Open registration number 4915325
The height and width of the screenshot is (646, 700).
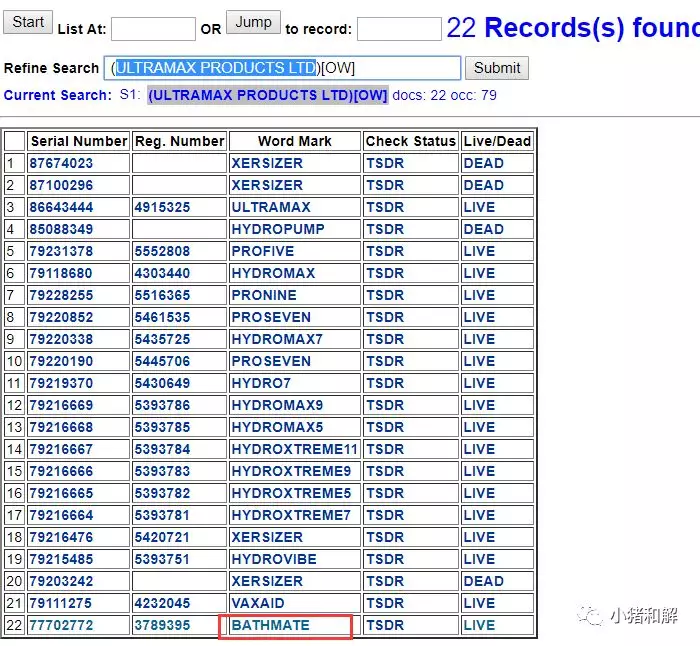click(x=162, y=207)
